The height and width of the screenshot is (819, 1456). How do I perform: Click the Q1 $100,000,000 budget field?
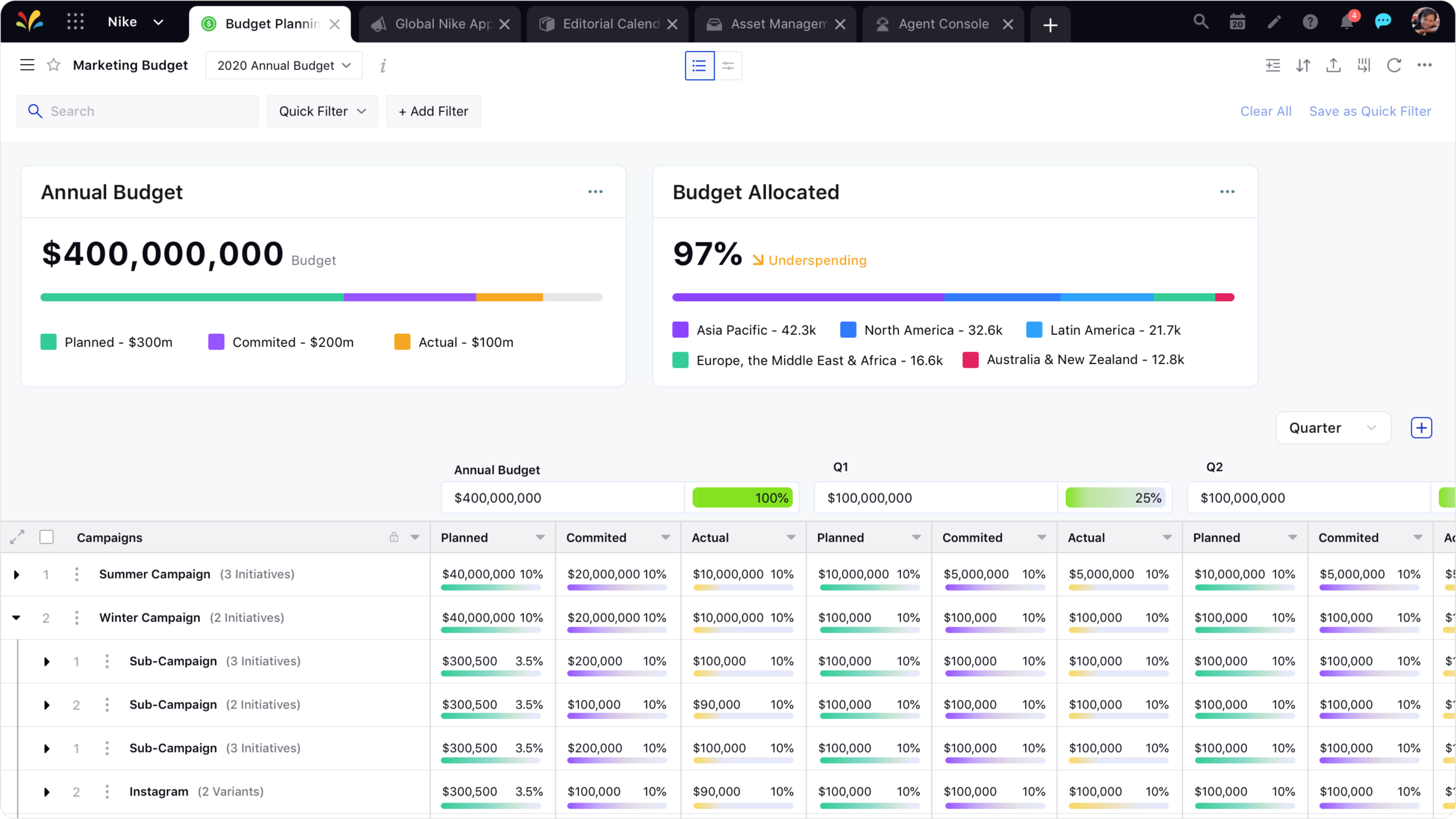point(935,498)
